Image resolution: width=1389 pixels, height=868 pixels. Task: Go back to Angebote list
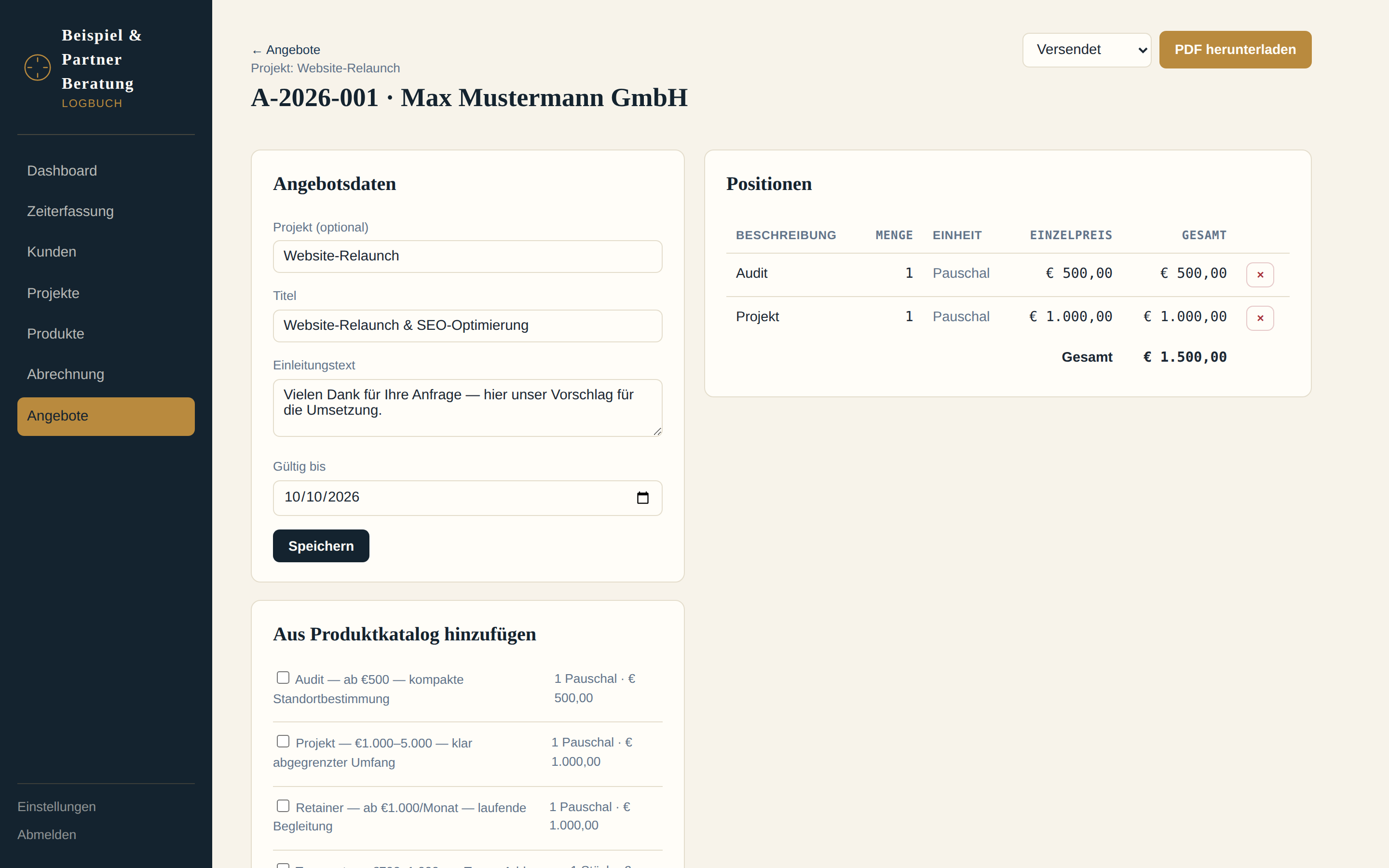286,50
